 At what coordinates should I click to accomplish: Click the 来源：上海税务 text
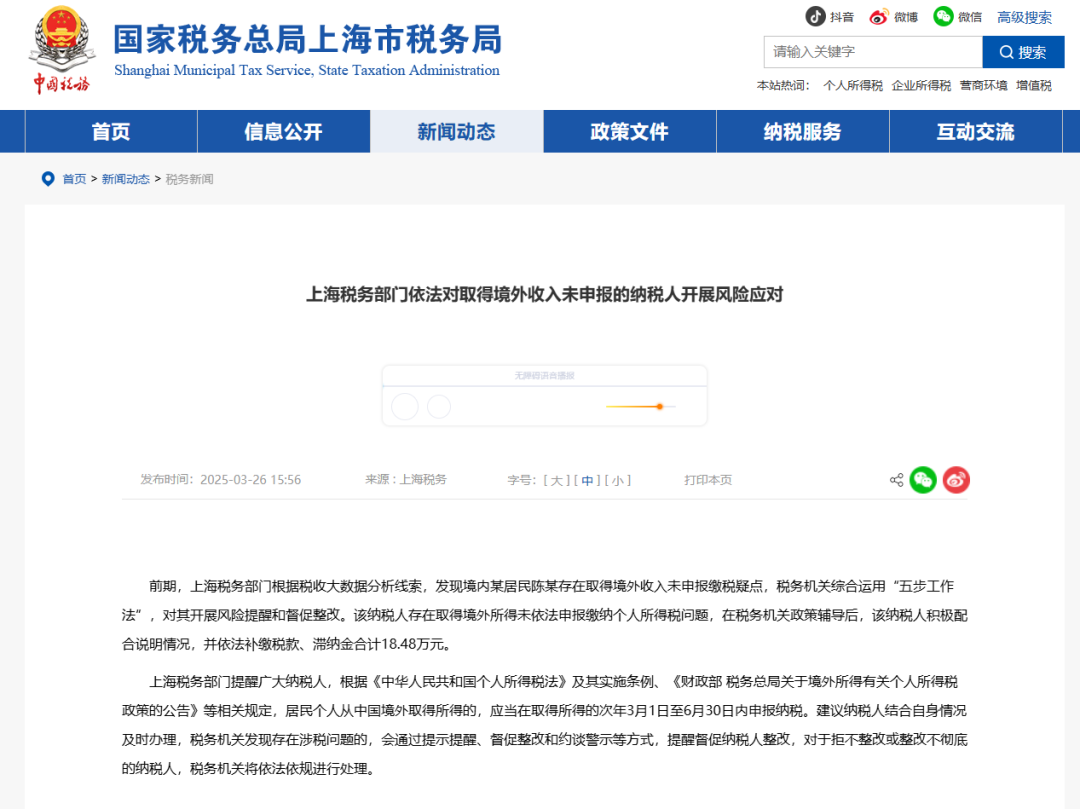pos(406,479)
